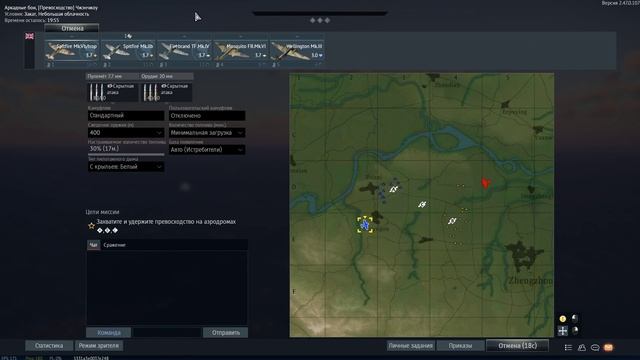Select the blue airfield spawn point on map
This screenshot has width=640, height=360.
[x=365, y=225]
